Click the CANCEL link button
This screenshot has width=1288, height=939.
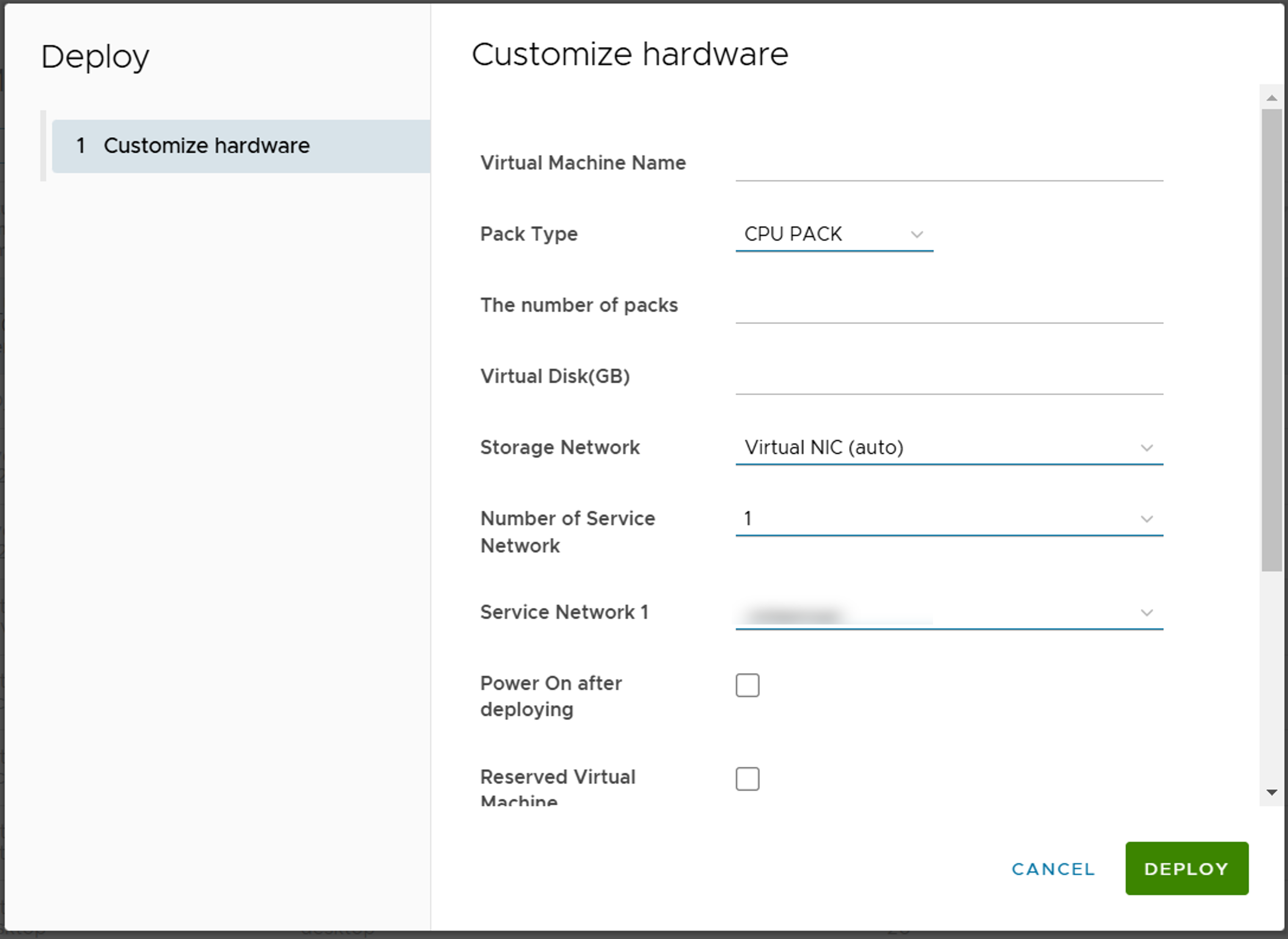(1053, 868)
